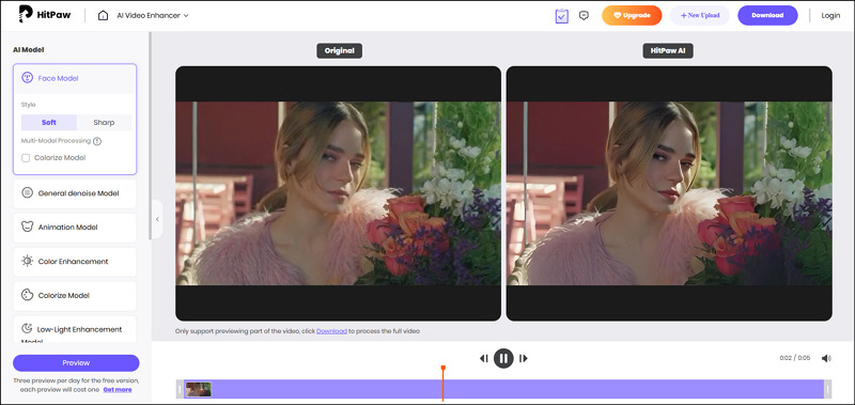Click the HitPaw AI enhanced video preview
The image size is (855, 405).
coord(669,194)
